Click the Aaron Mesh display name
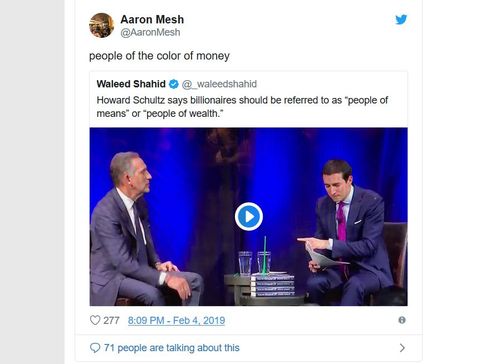500x364 pixels. (152, 19)
